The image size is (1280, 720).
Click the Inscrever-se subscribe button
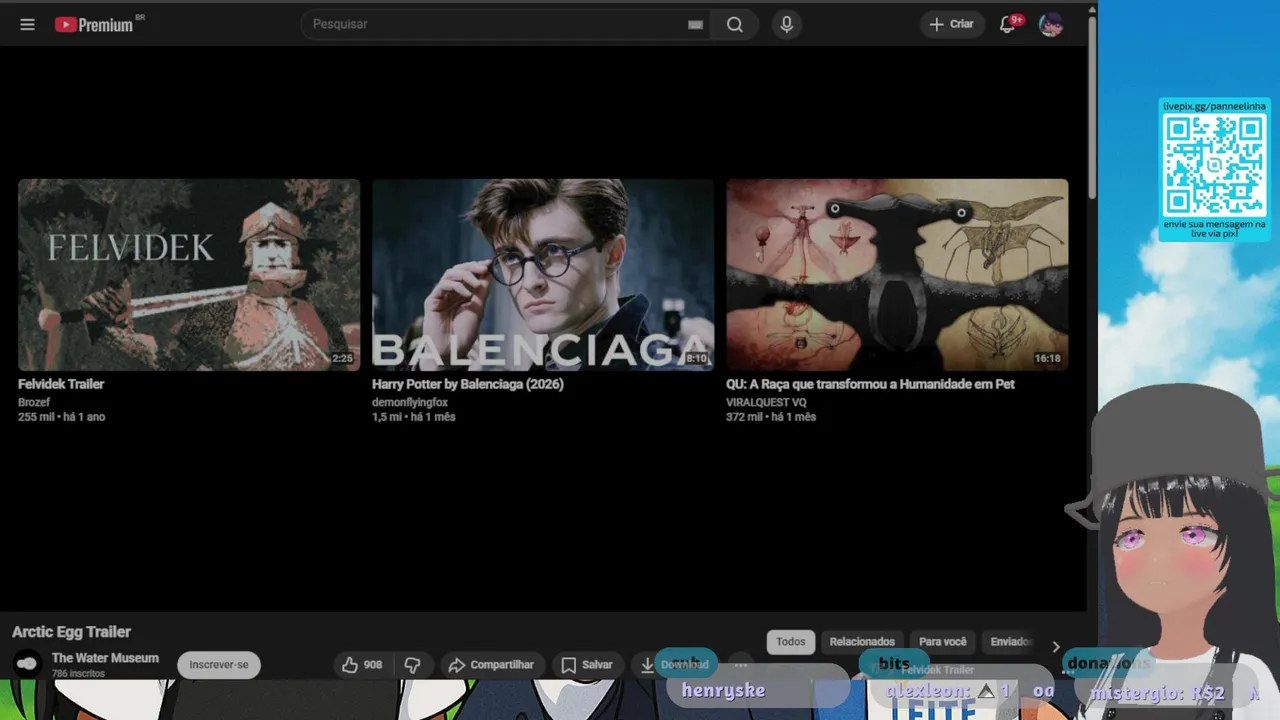coord(219,665)
